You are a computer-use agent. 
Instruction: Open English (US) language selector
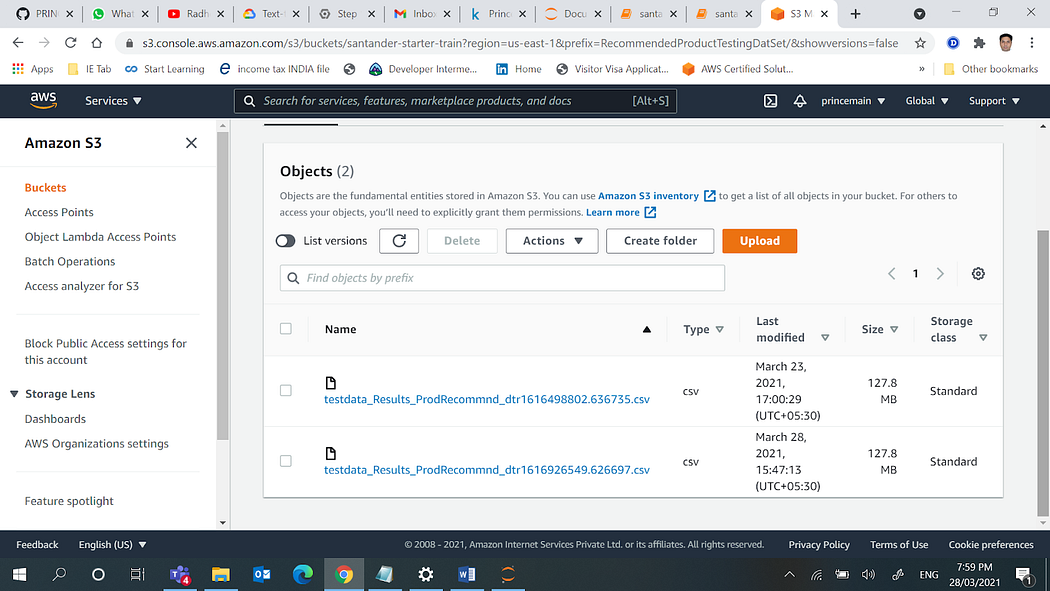[112, 545]
